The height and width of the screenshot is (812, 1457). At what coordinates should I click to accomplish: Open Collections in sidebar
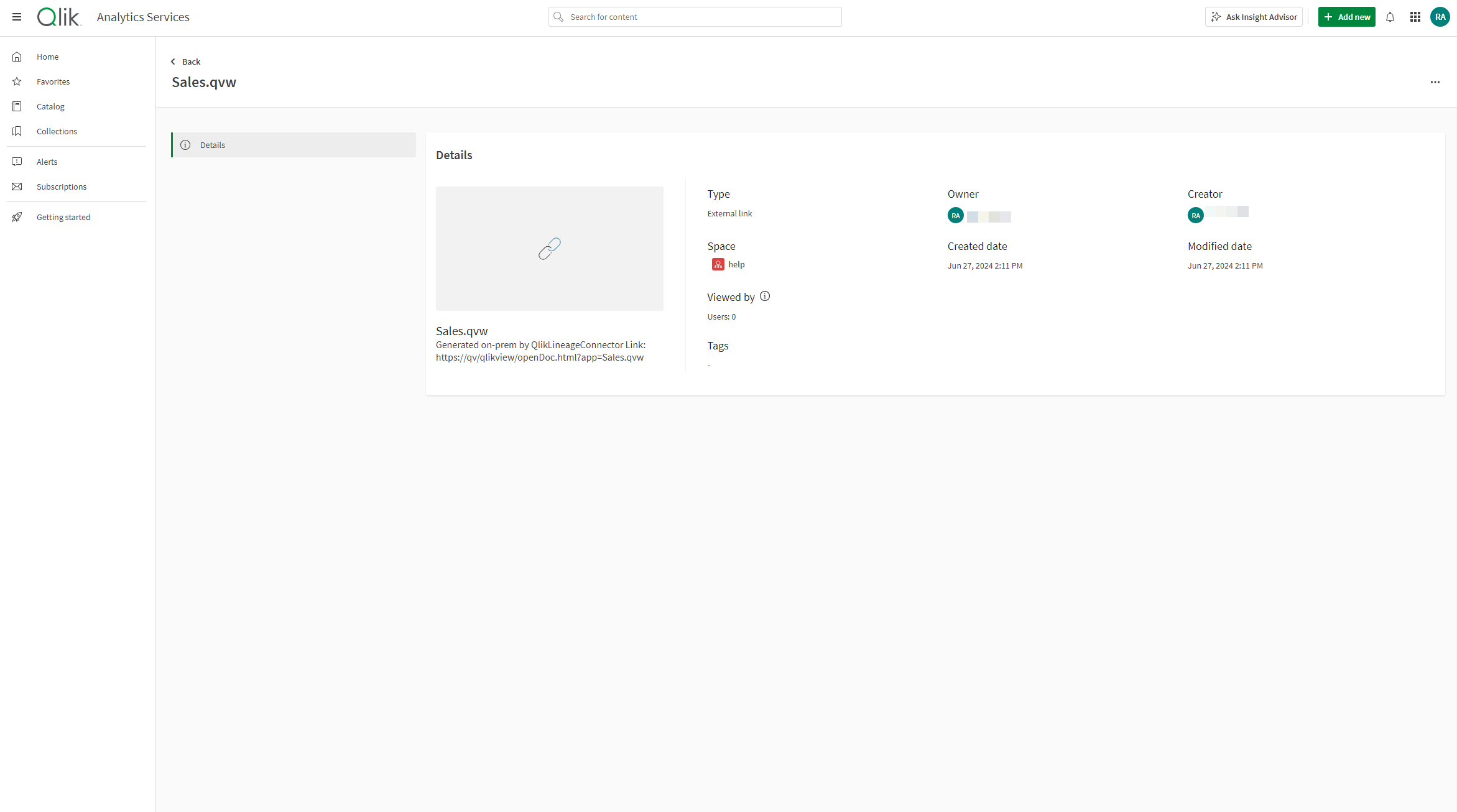point(57,131)
